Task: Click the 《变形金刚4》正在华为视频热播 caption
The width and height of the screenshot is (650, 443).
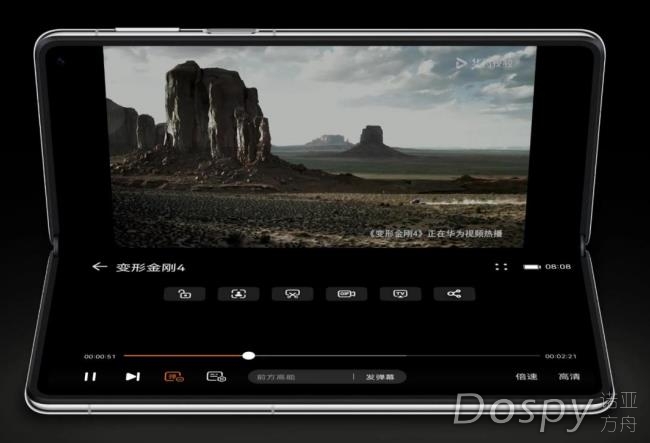Action: (x=435, y=234)
